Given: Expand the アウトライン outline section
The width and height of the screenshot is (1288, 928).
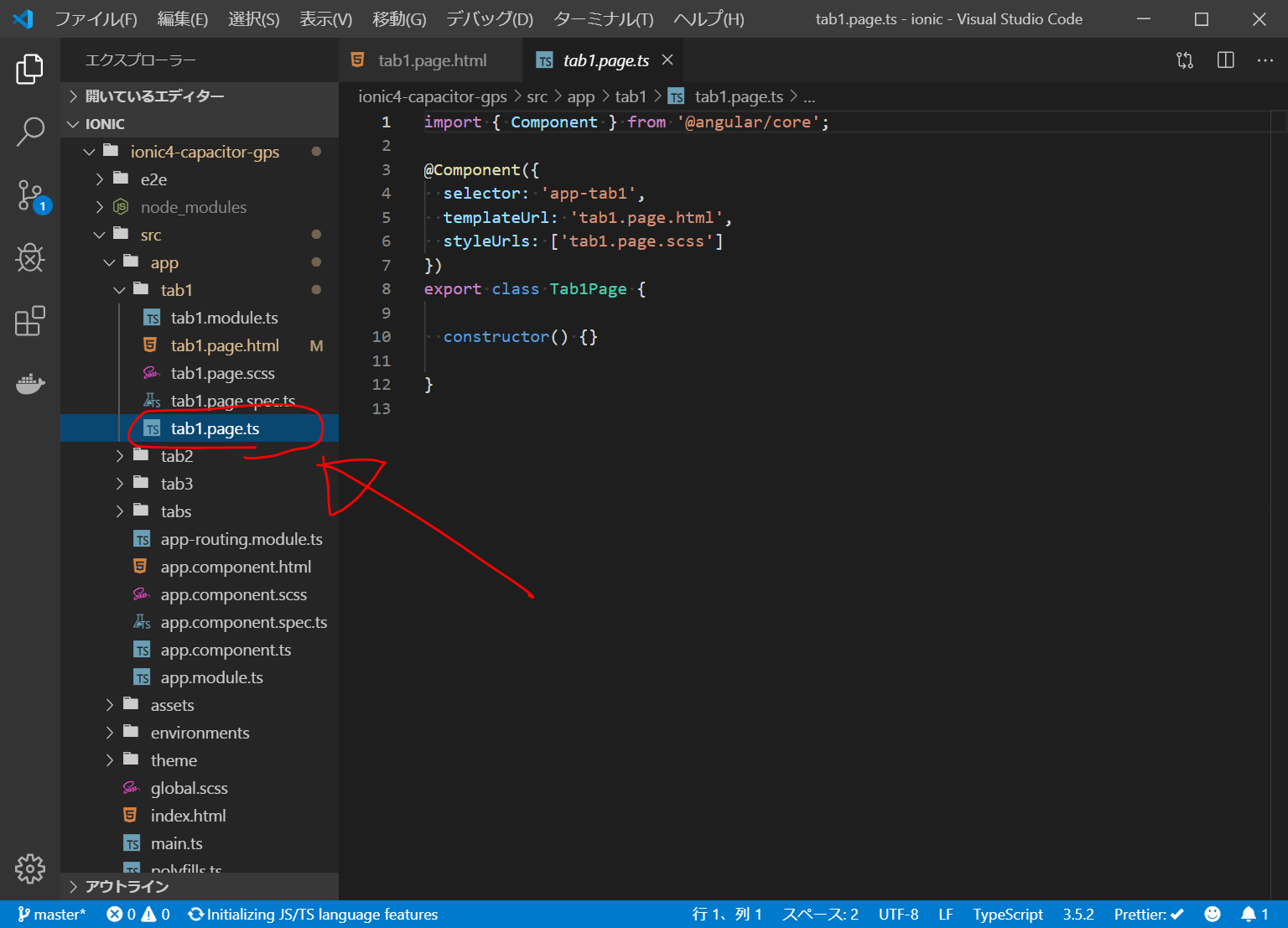Looking at the screenshot, I should [127, 886].
